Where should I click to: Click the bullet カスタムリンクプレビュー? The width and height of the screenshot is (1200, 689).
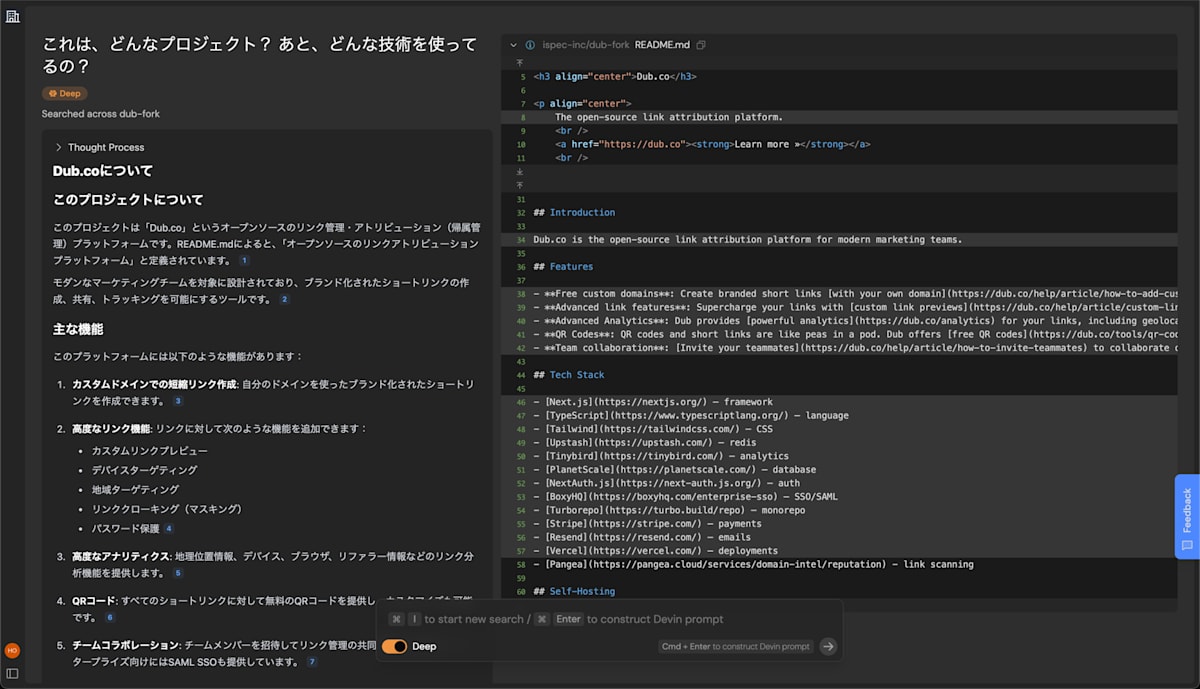[150, 450]
